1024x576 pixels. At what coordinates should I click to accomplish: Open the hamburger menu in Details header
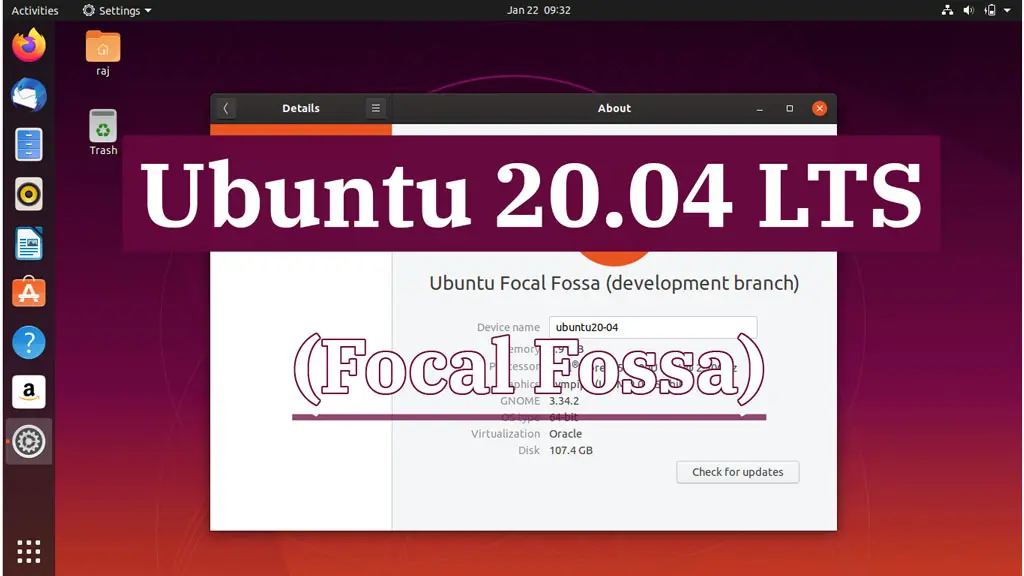point(376,108)
